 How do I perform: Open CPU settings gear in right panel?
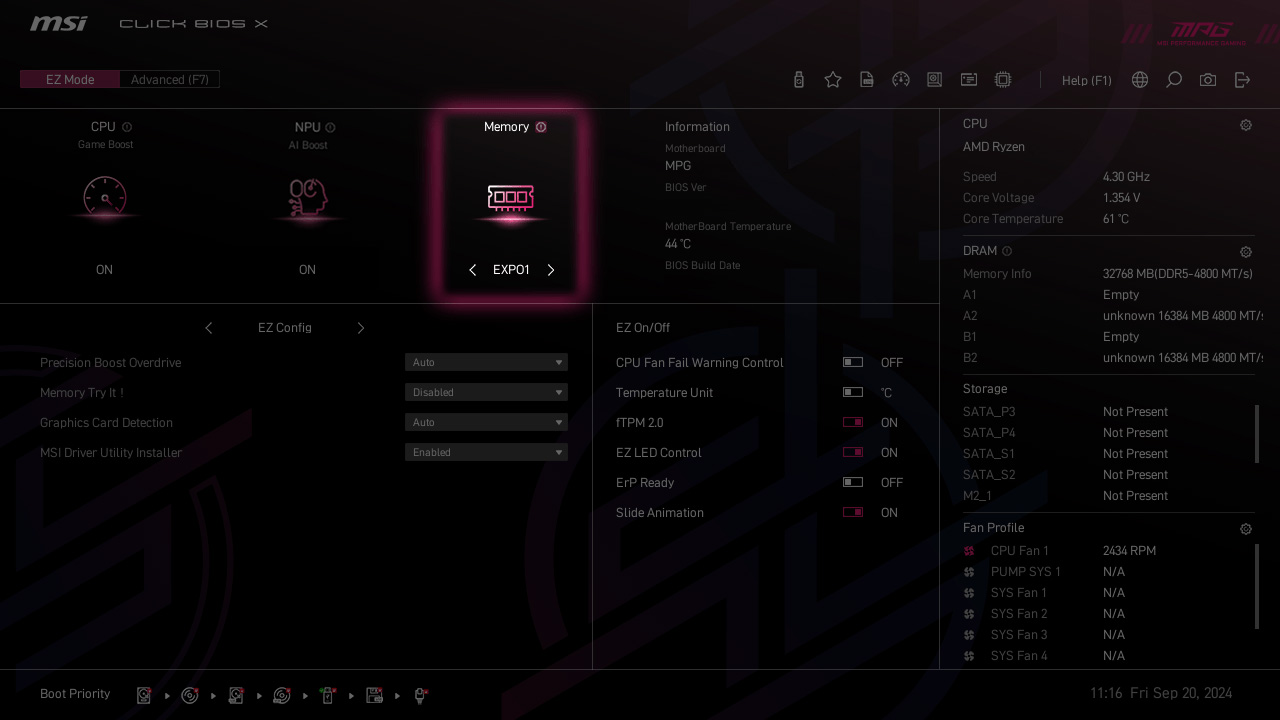pyautogui.click(x=1246, y=125)
